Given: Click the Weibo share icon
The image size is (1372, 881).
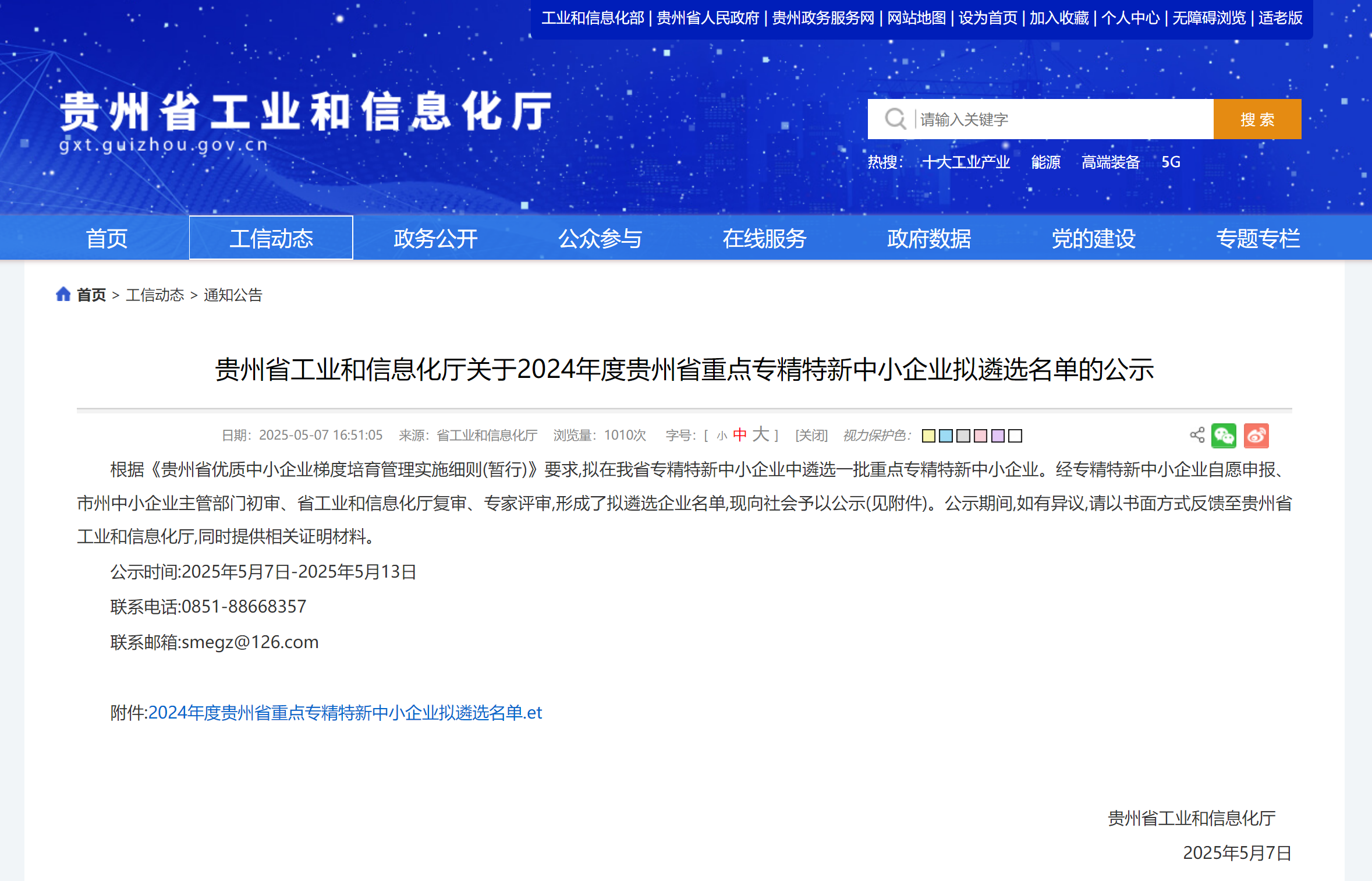Looking at the screenshot, I should (x=1256, y=435).
